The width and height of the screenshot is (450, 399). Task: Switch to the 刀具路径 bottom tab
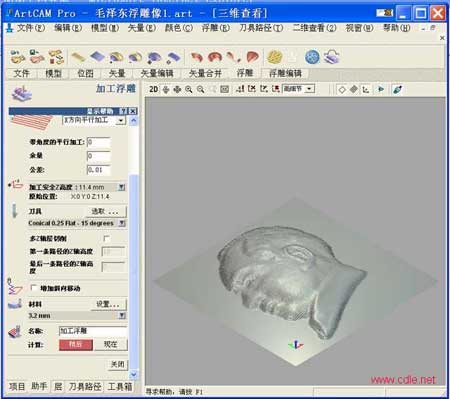(x=85, y=387)
